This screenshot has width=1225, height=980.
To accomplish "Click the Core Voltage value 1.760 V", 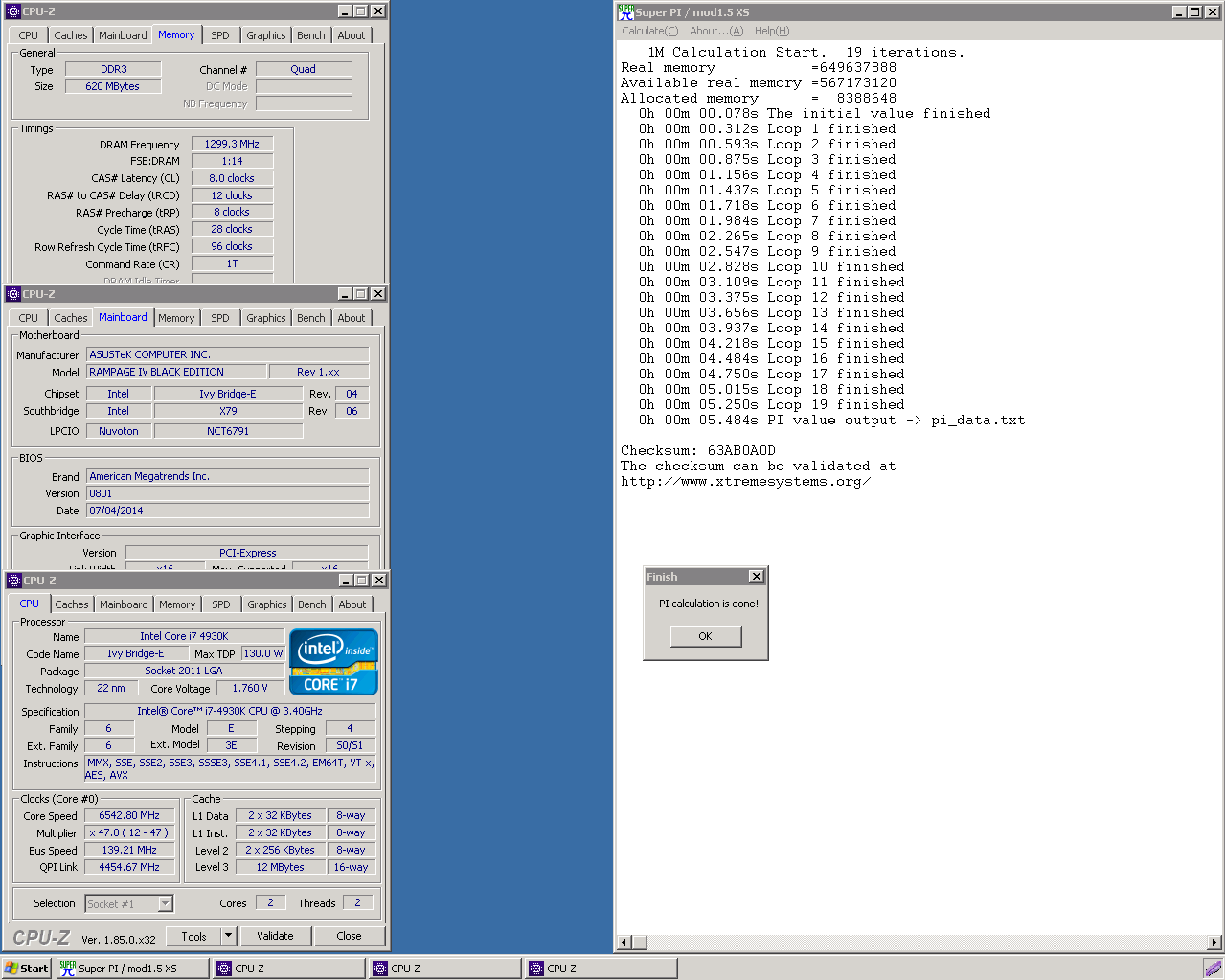I will click(x=250, y=688).
